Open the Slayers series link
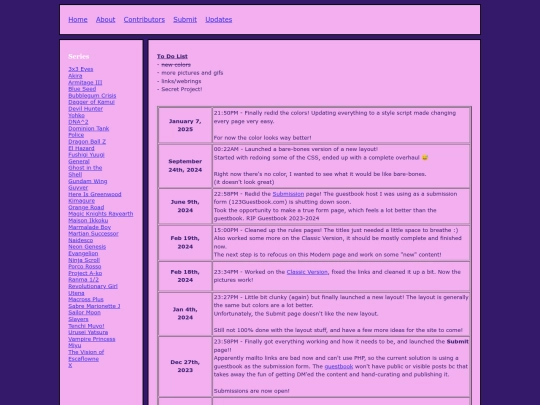Viewport: 540px width, 405px height. pyautogui.click(x=78, y=319)
